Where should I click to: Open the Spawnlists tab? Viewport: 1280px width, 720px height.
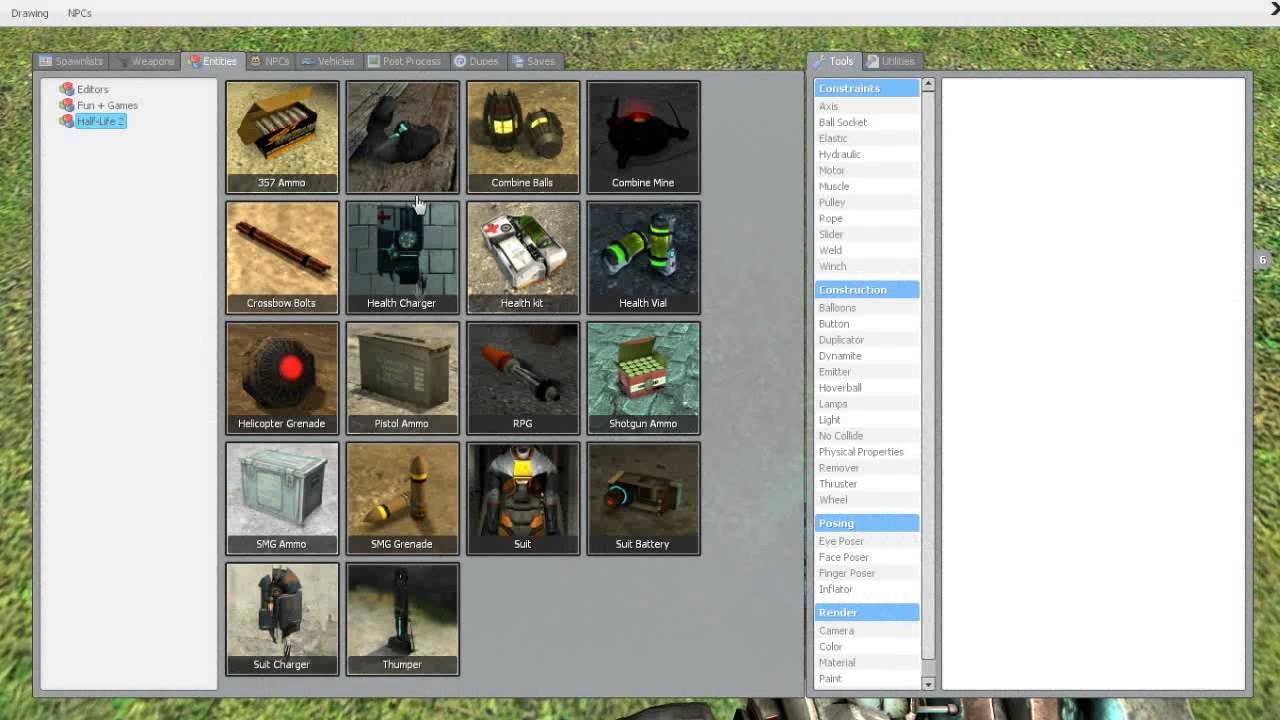71,61
